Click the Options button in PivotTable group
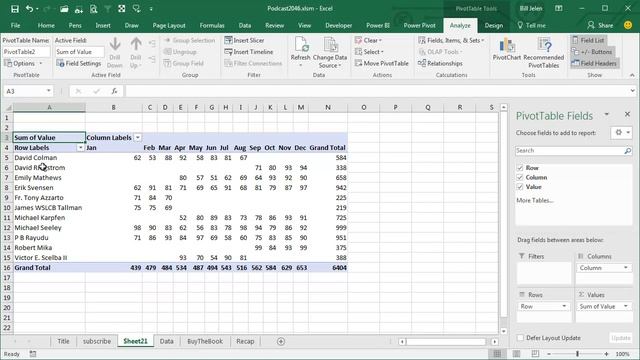Screen dimensions: 640x360 tap(23, 63)
